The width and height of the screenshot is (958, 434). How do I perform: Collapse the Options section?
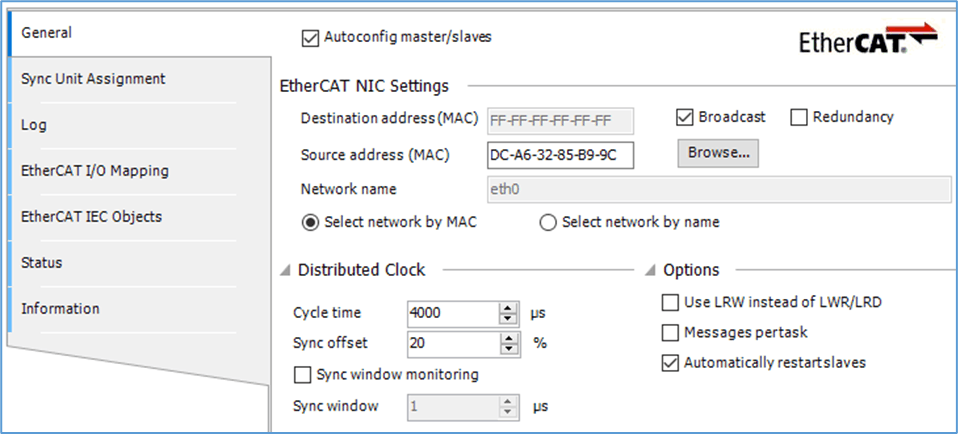[x=653, y=270]
